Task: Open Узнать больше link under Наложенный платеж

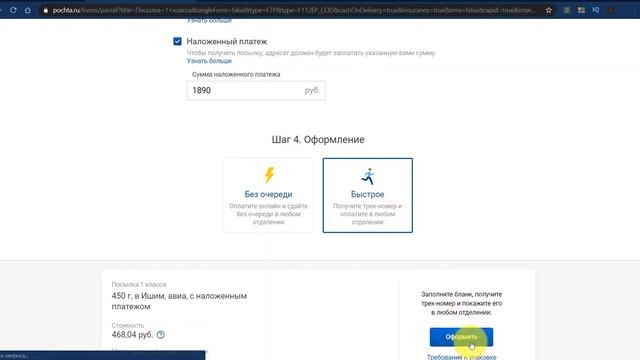Action: pos(209,61)
